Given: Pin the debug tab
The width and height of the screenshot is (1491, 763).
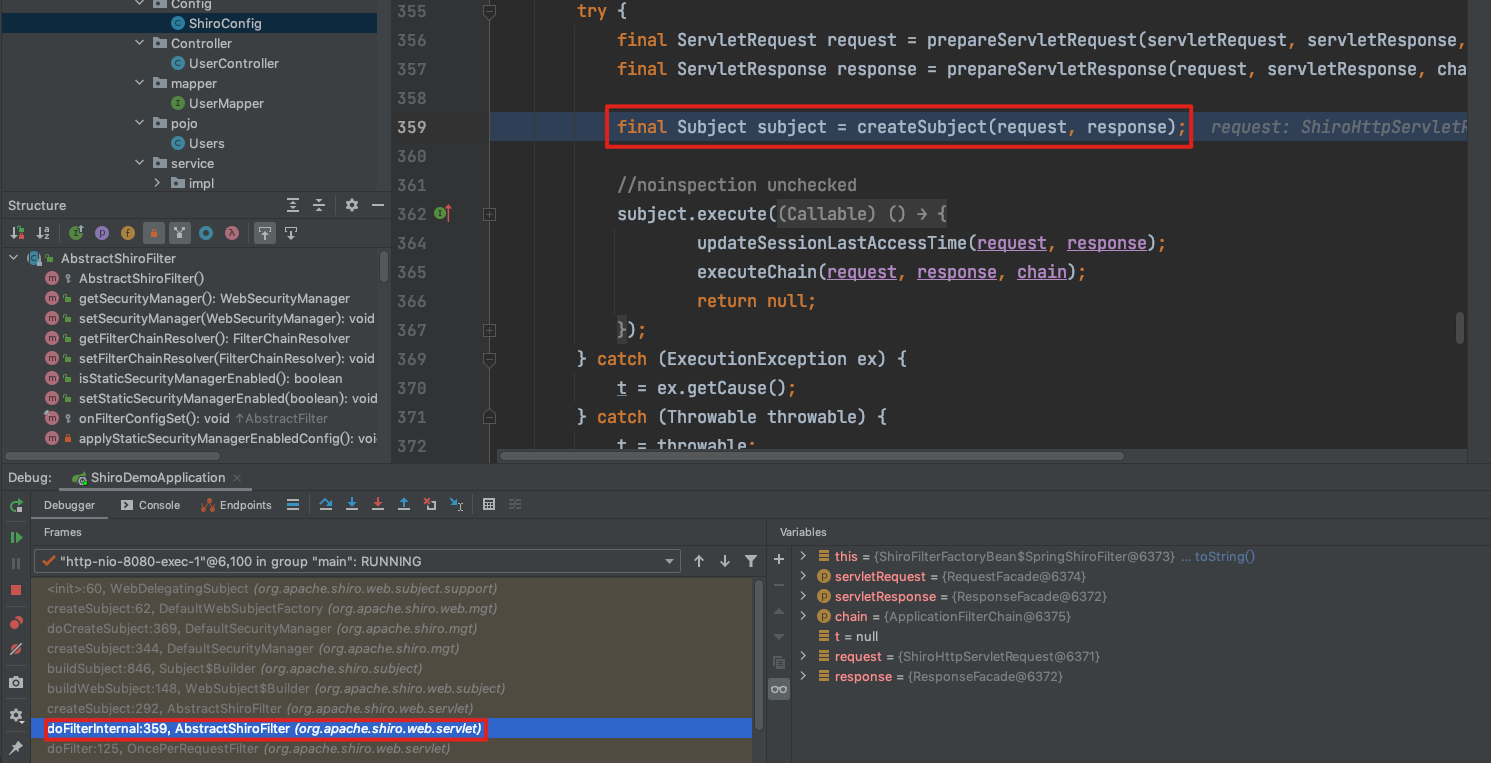Looking at the screenshot, I should [16, 747].
